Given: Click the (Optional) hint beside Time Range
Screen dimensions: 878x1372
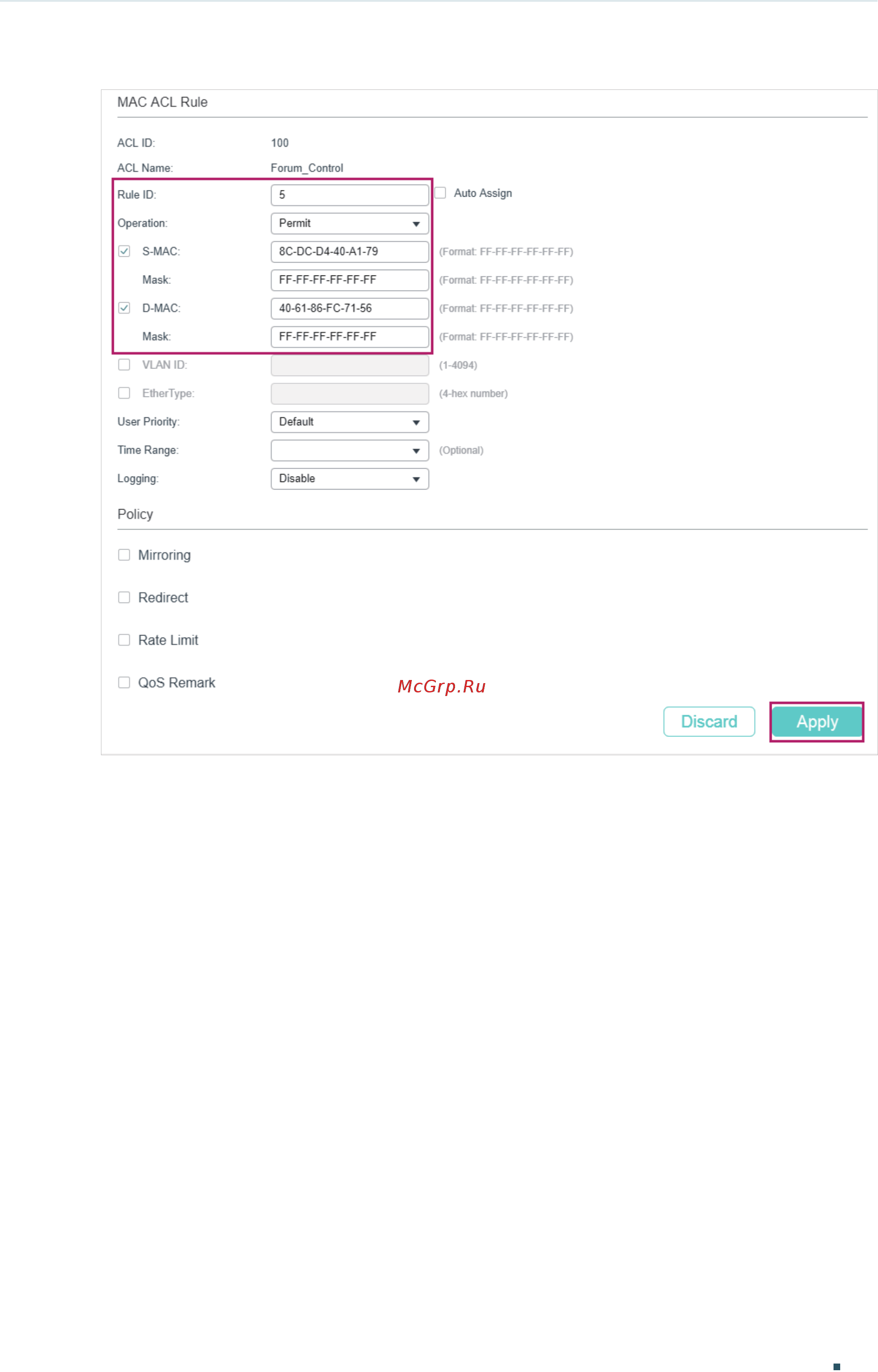Looking at the screenshot, I should [x=461, y=451].
